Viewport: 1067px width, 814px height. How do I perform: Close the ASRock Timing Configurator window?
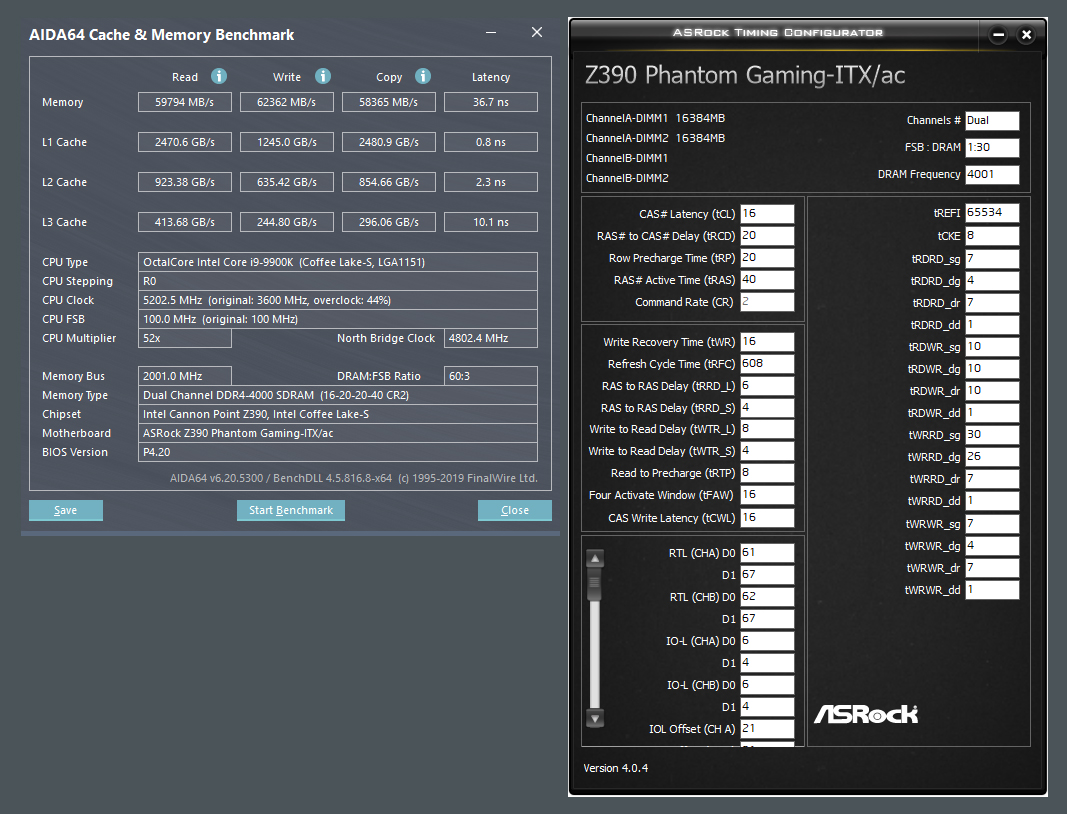1026,35
